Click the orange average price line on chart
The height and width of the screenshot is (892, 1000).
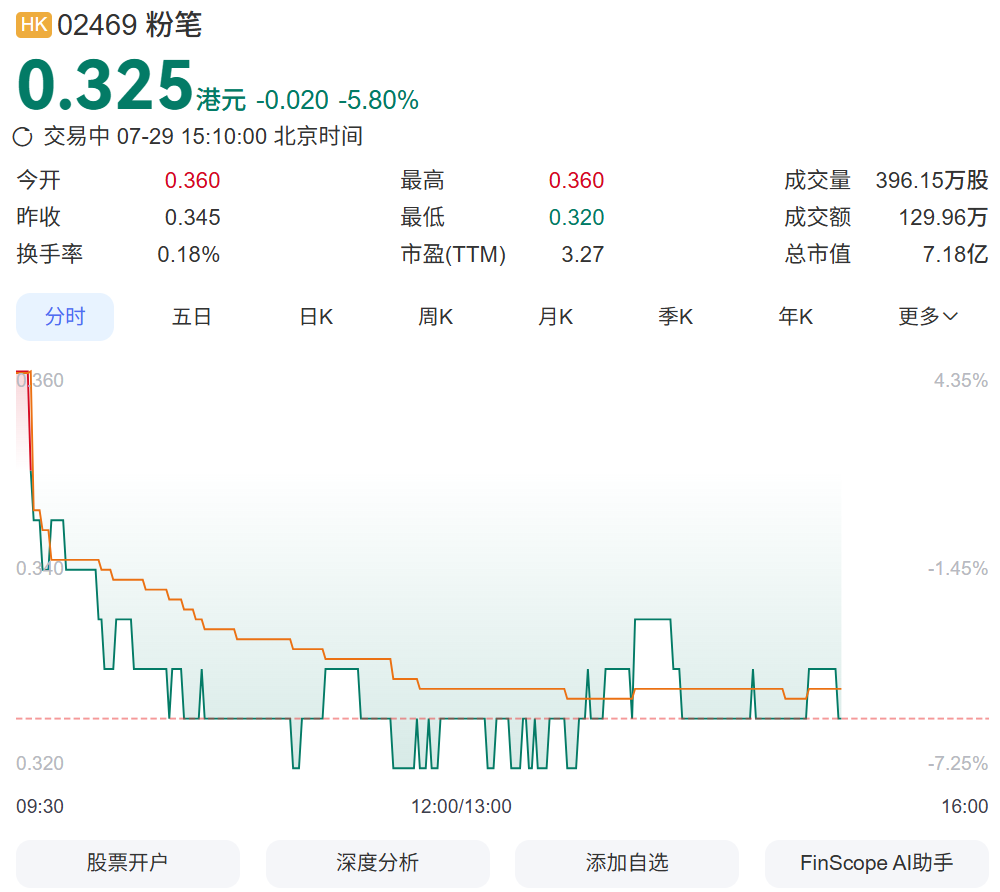[x=491, y=689]
